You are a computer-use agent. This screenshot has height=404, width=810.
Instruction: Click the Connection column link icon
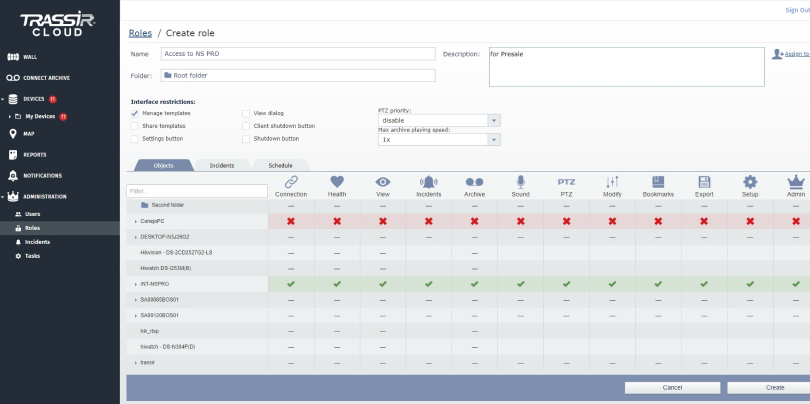(x=291, y=181)
